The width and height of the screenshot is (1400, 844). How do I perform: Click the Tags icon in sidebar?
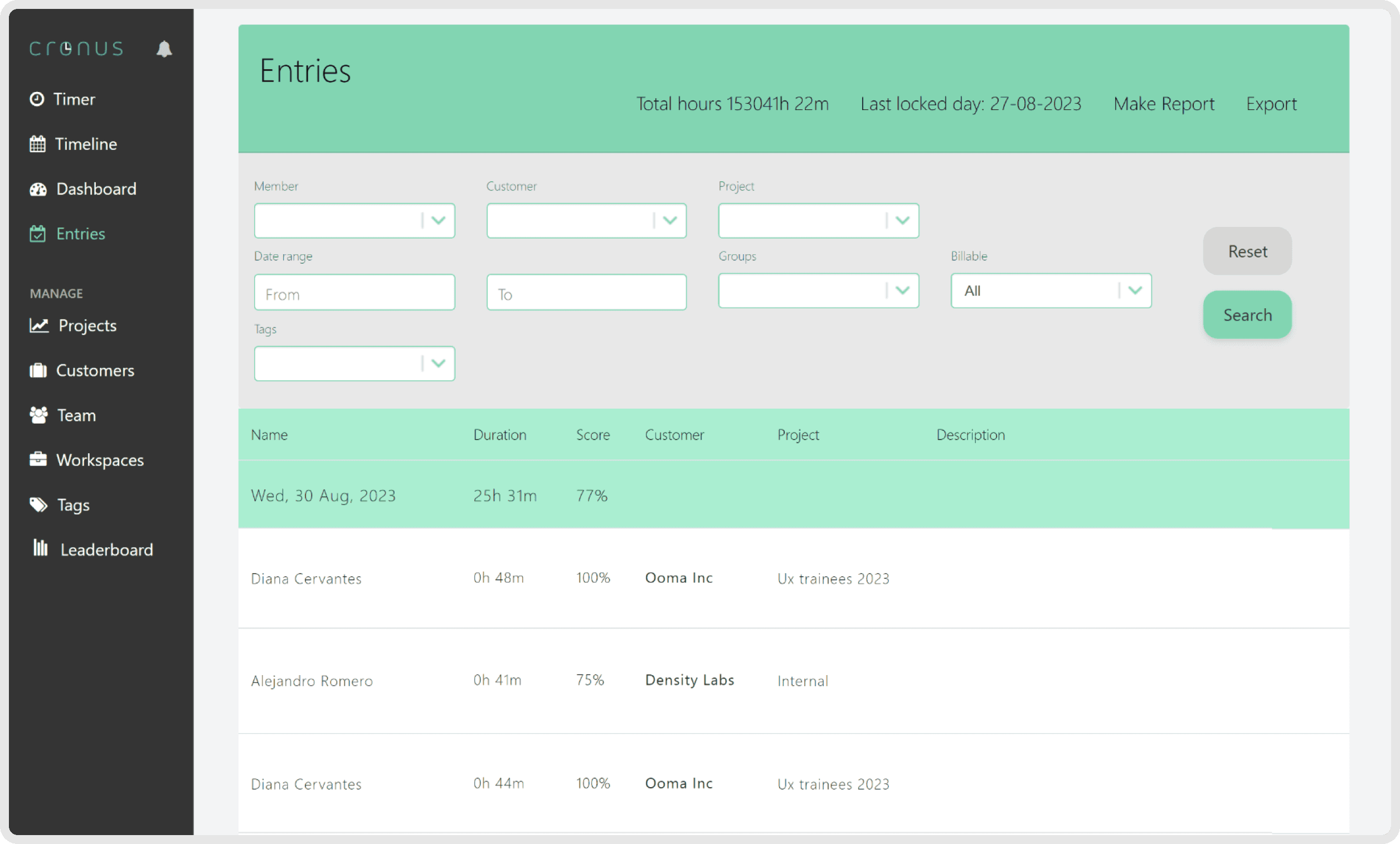38,505
